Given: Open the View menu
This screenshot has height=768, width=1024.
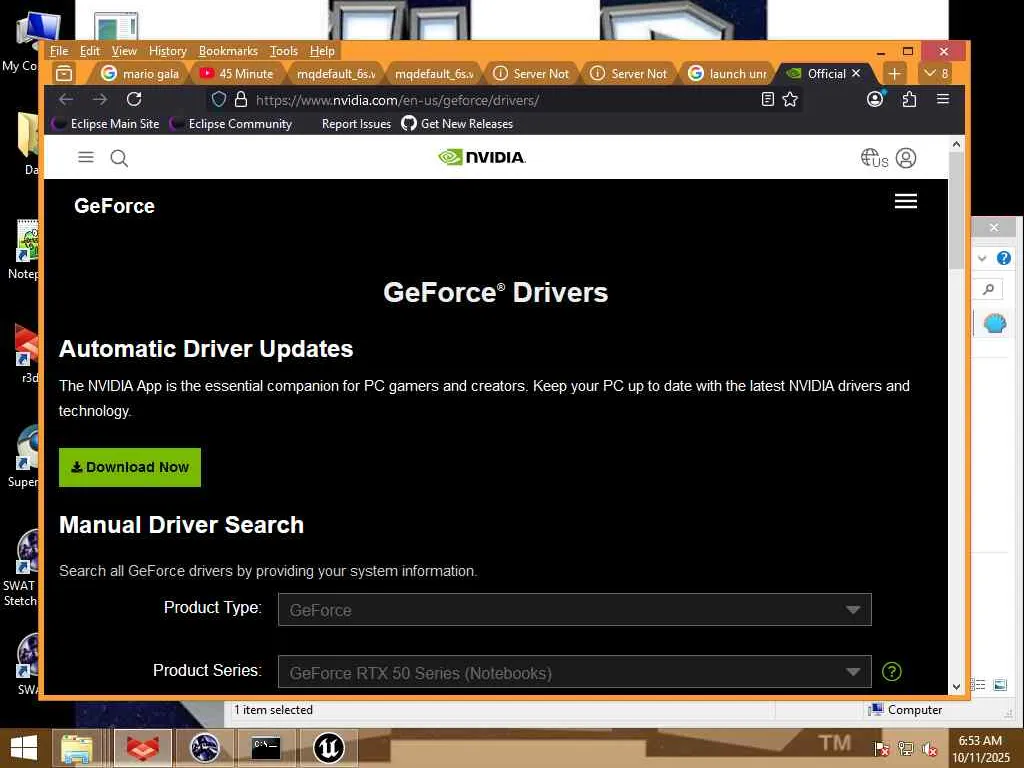Looking at the screenshot, I should tap(124, 51).
